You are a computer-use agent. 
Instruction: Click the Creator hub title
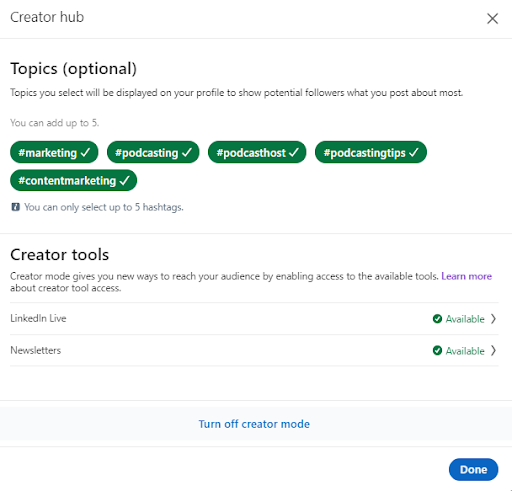click(x=47, y=17)
